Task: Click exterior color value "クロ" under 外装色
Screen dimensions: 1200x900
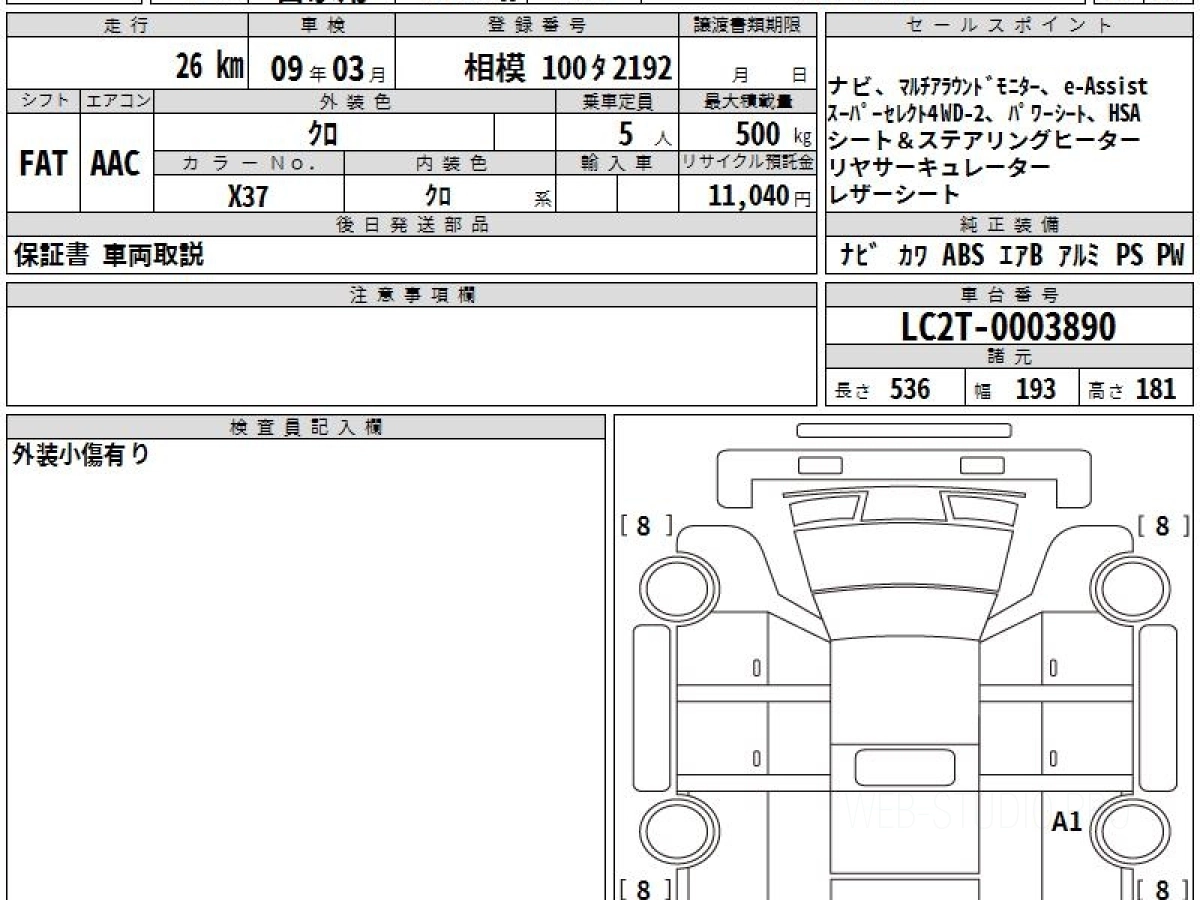Action: (x=323, y=133)
